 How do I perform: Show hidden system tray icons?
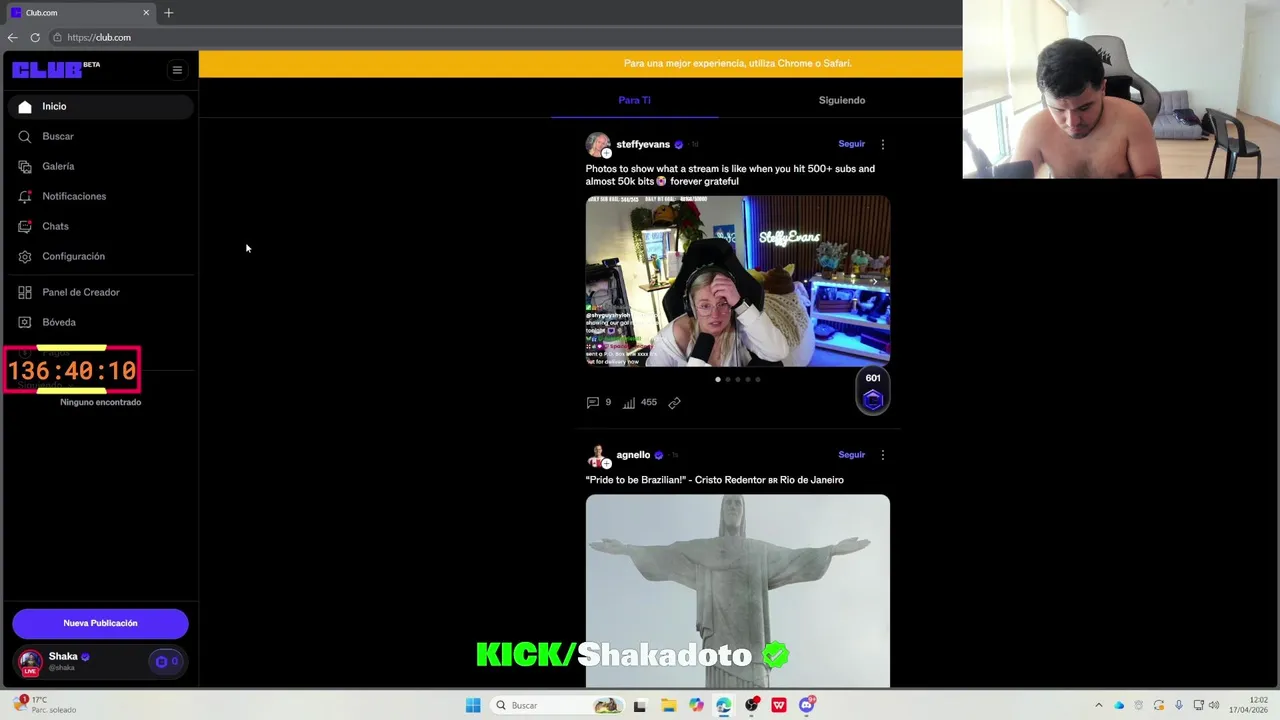1099,705
